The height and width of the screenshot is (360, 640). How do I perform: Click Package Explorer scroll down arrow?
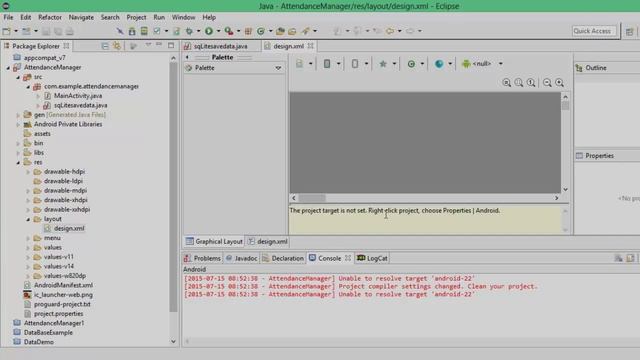(x=173, y=342)
